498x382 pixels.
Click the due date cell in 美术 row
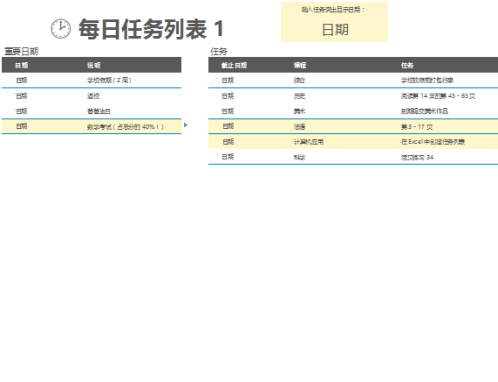pyautogui.click(x=228, y=111)
